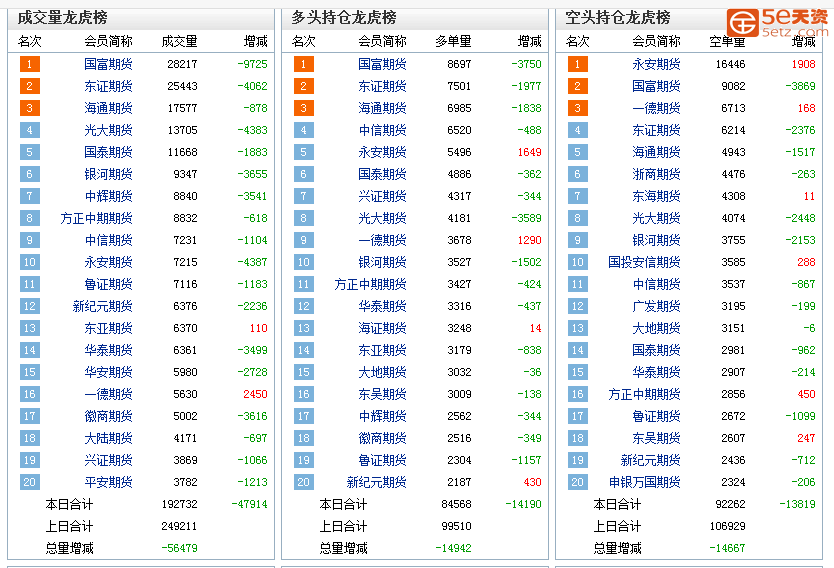The height and width of the screenshot is (568, 834).
Task: Click 新纪元期货 in the 多头持仓龙虎榜 table
Action: point(376,482)
